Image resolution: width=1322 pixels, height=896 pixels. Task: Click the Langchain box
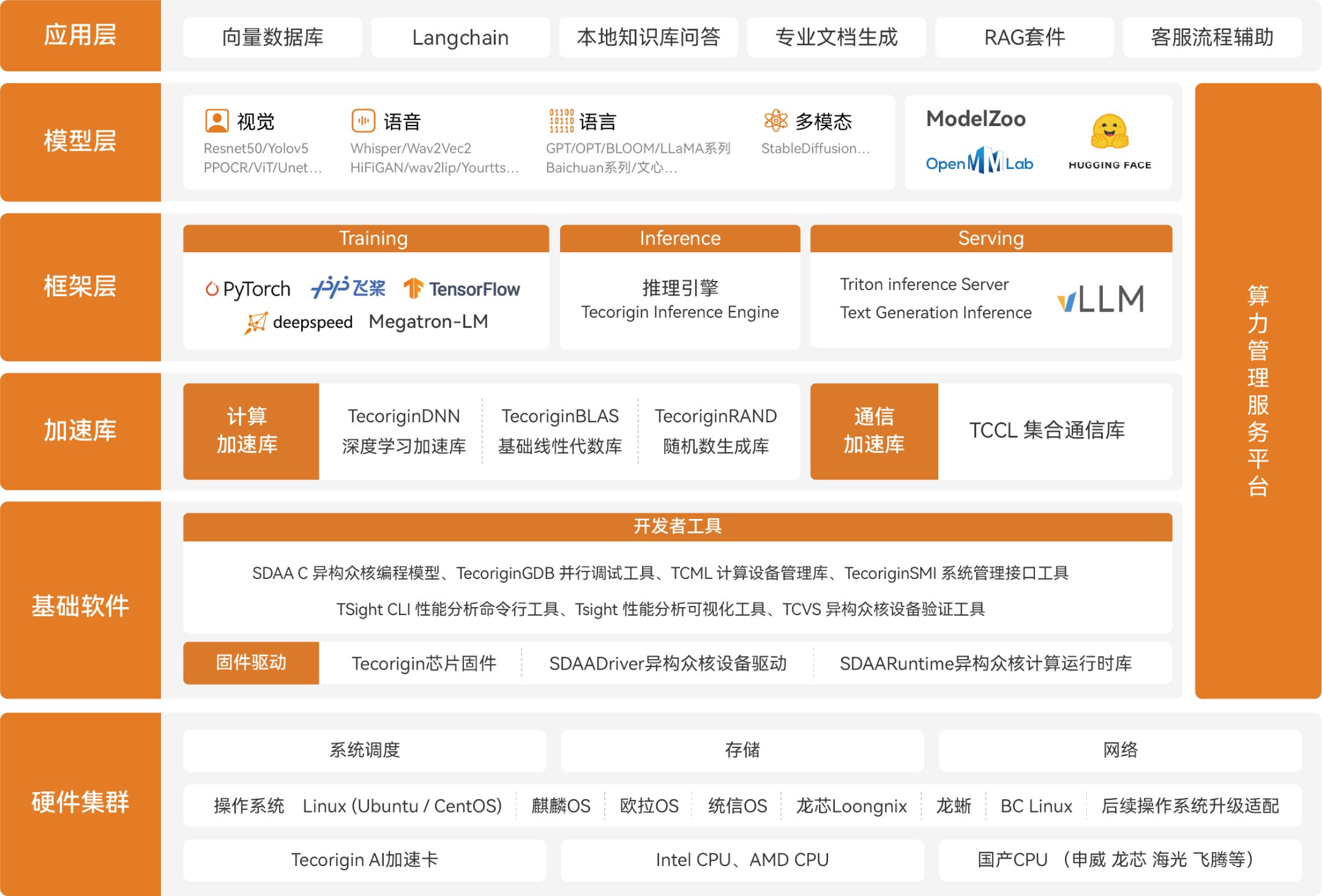pos(460,37)
